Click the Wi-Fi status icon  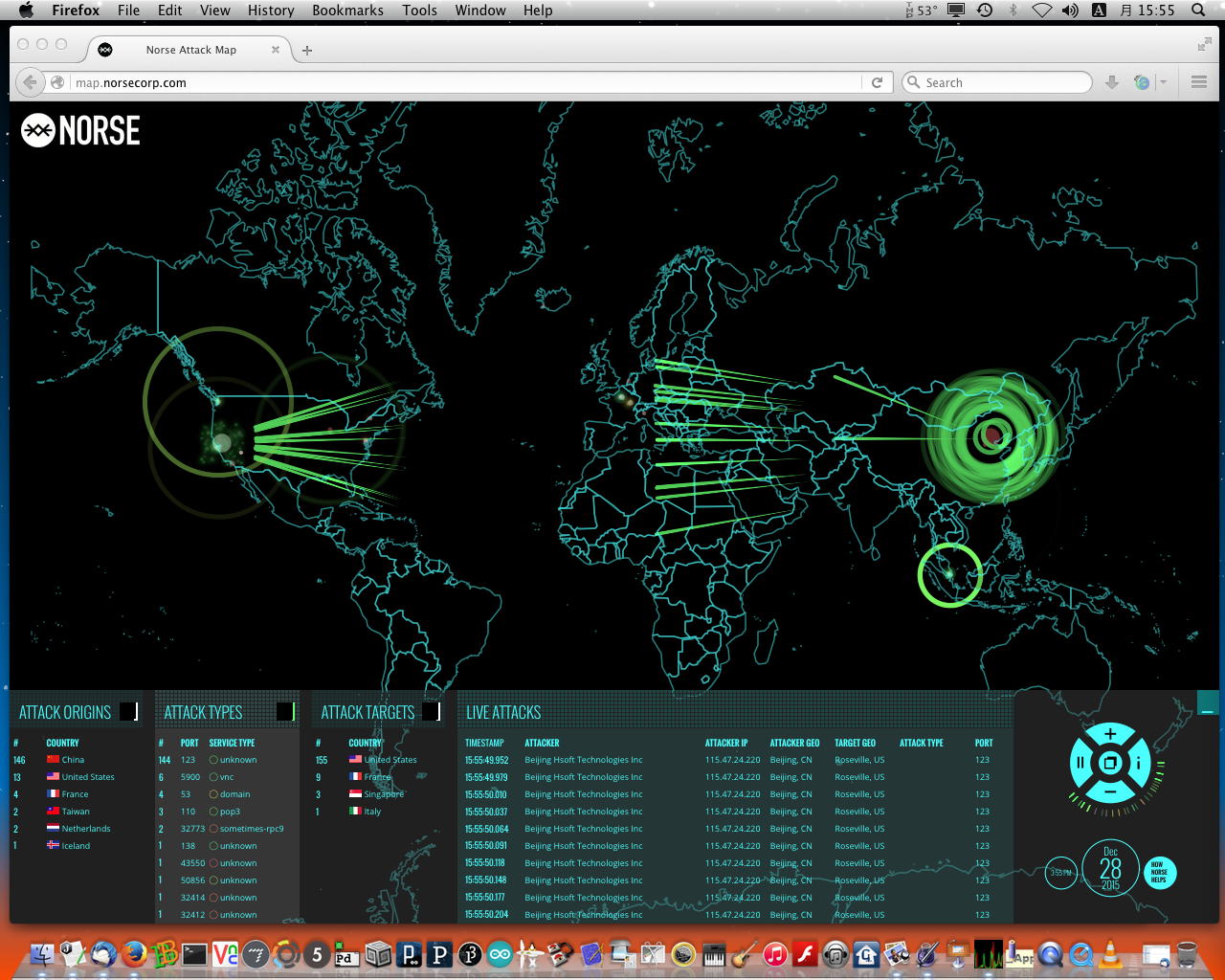1042,11
